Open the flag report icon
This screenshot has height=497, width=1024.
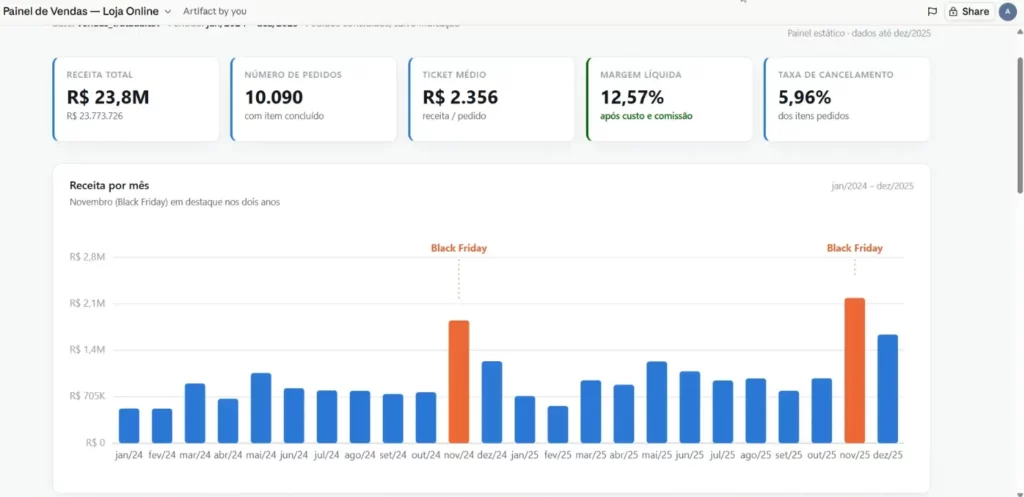coord(932,12)
